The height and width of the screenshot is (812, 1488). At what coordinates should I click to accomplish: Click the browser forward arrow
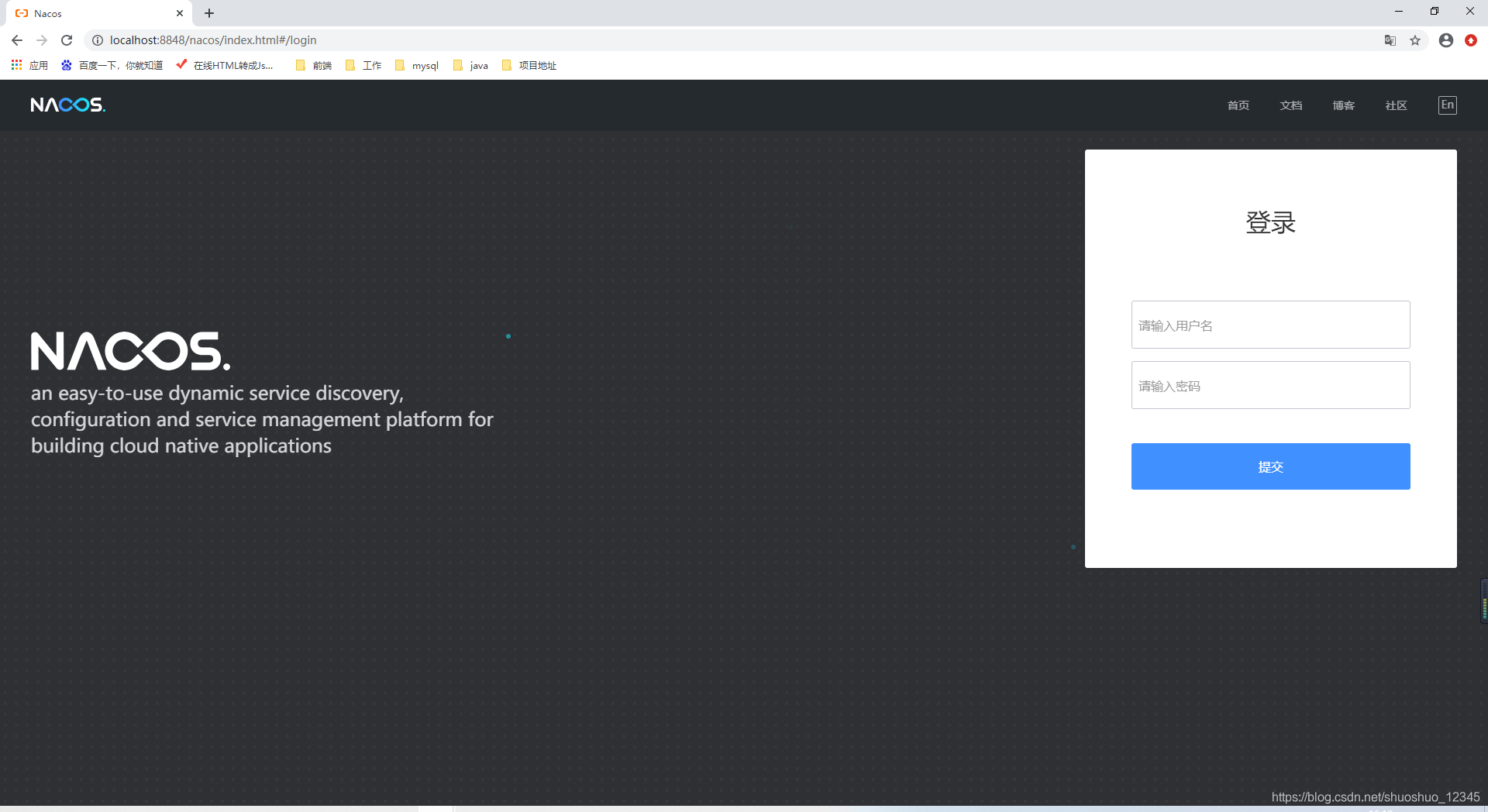coord(42,40)
